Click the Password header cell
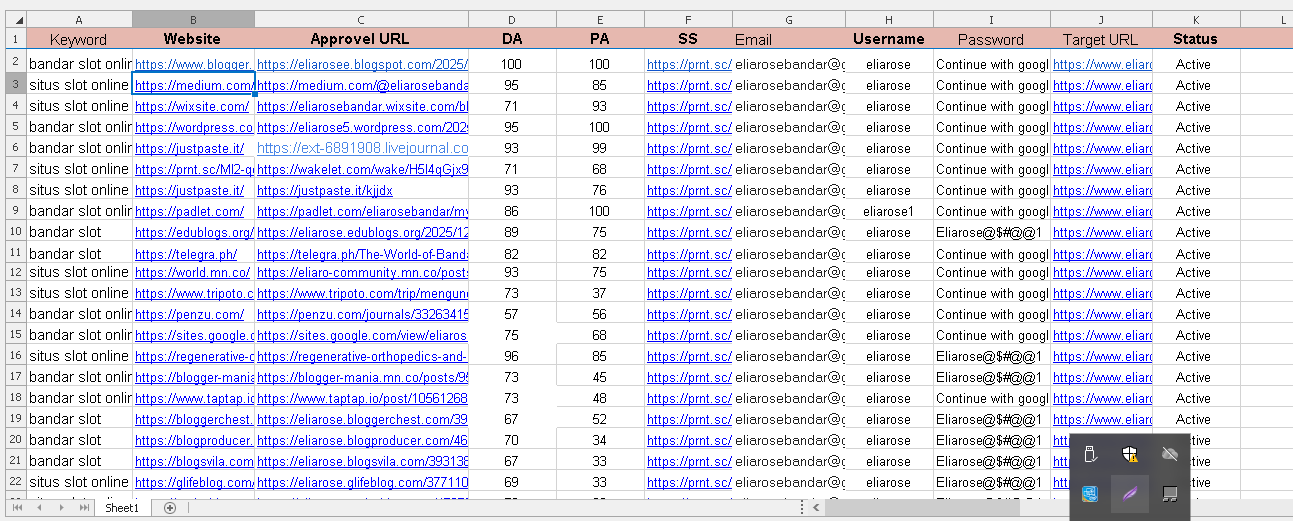Image resolution: width=1293 pixels, height=521 pixels. click(991, 40)
